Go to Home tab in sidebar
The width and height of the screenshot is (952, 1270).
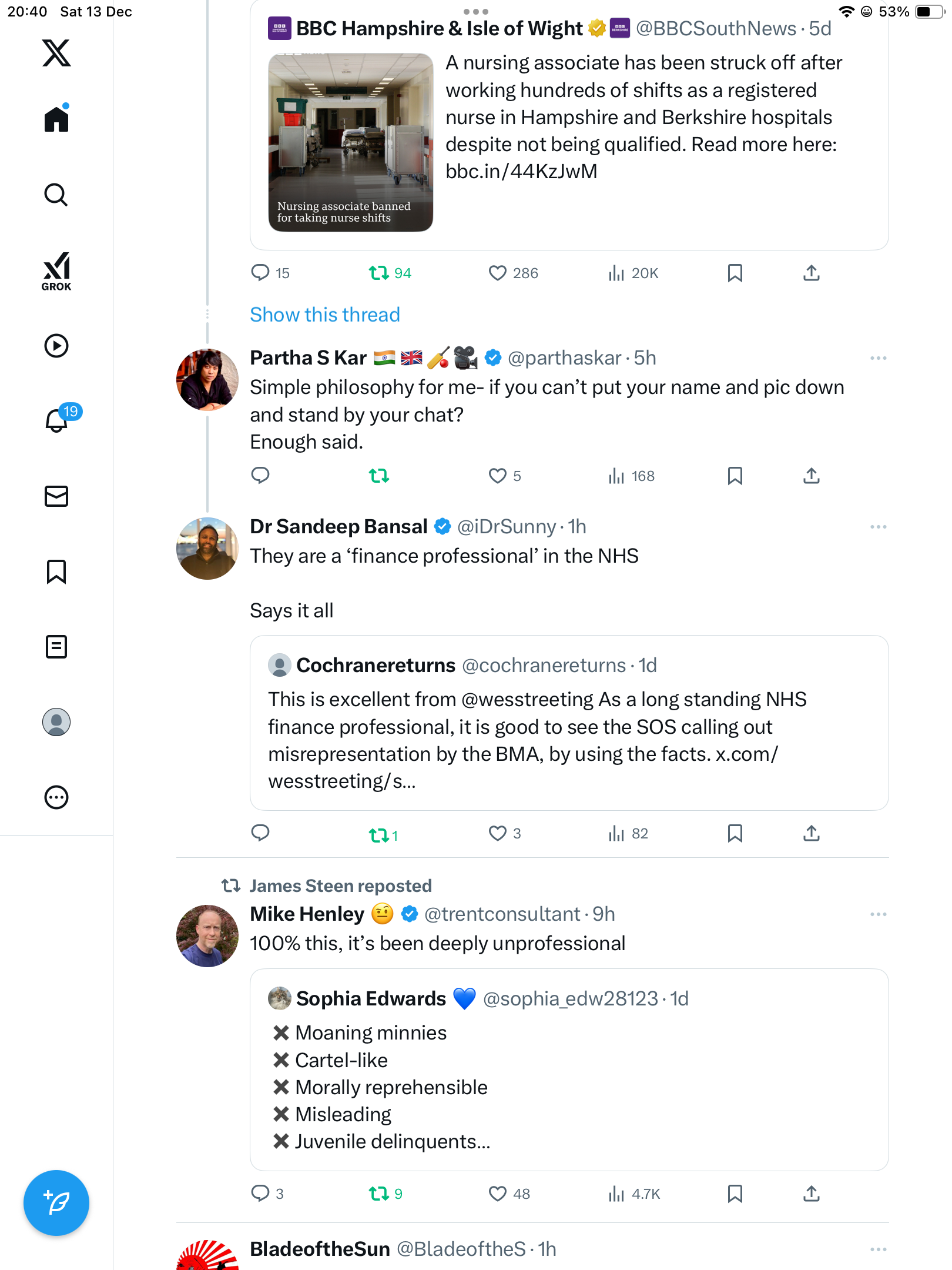56,119
